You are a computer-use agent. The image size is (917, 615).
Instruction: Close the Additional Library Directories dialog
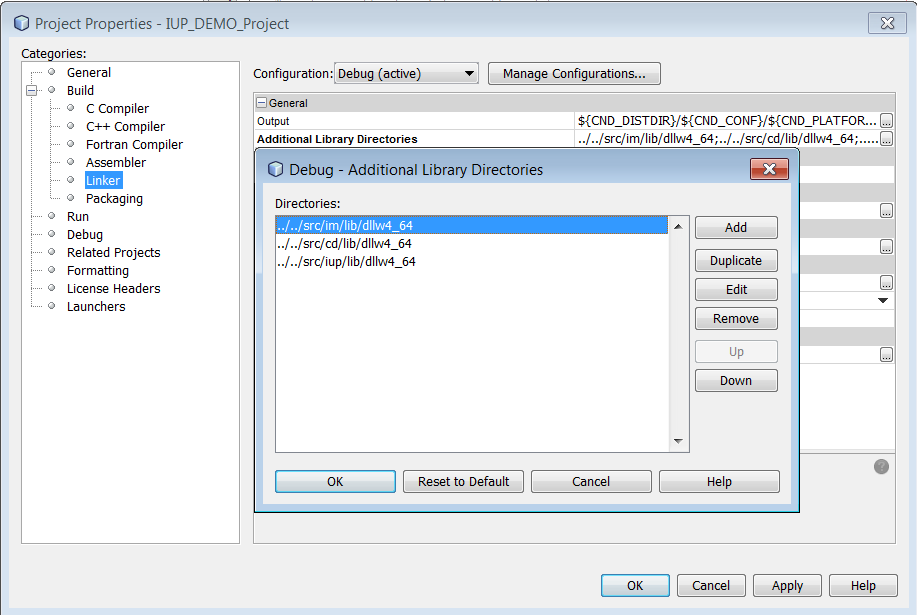(769, 170)
